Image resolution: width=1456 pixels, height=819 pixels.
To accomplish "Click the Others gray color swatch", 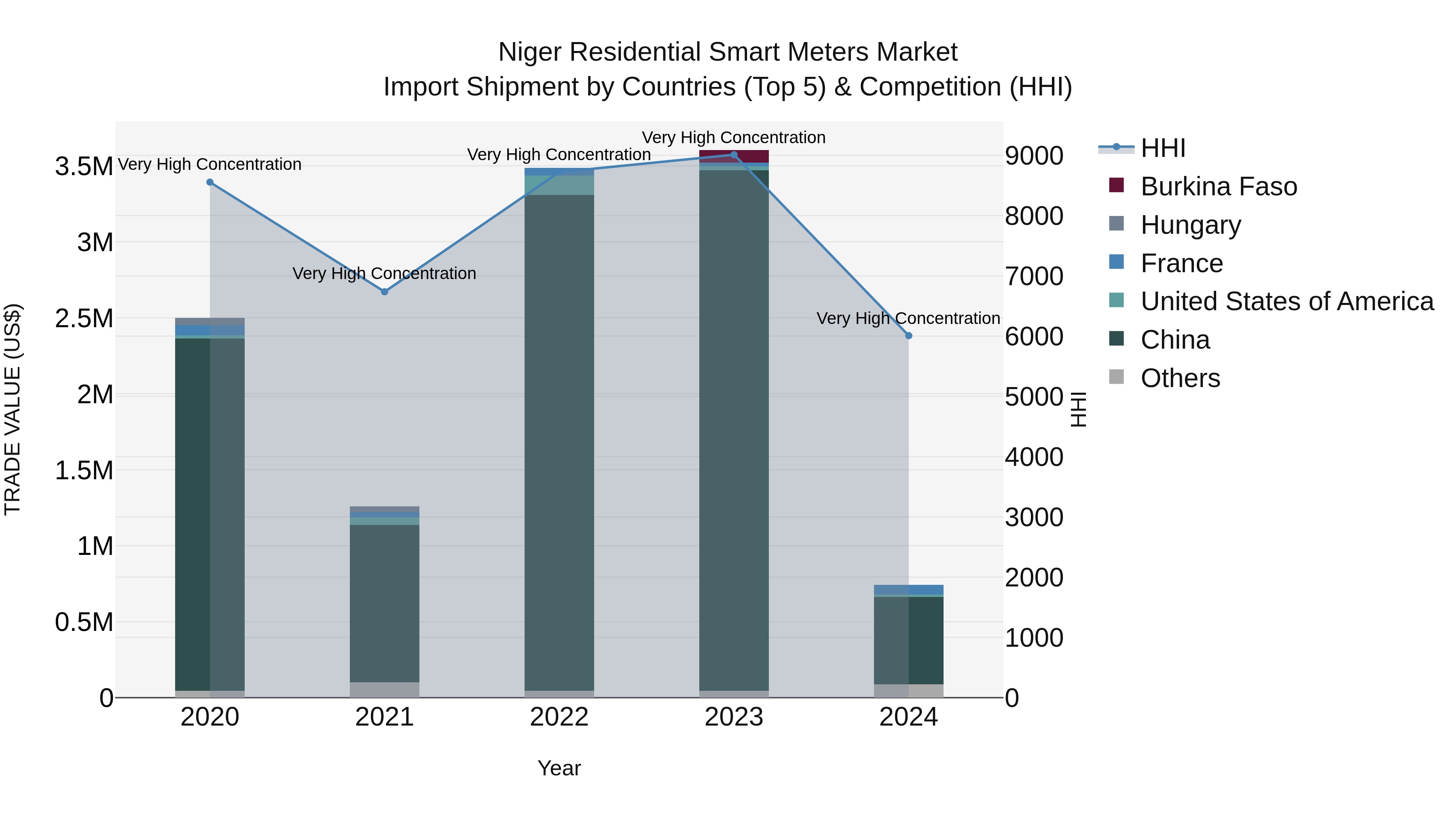I will coord(1116,377).
